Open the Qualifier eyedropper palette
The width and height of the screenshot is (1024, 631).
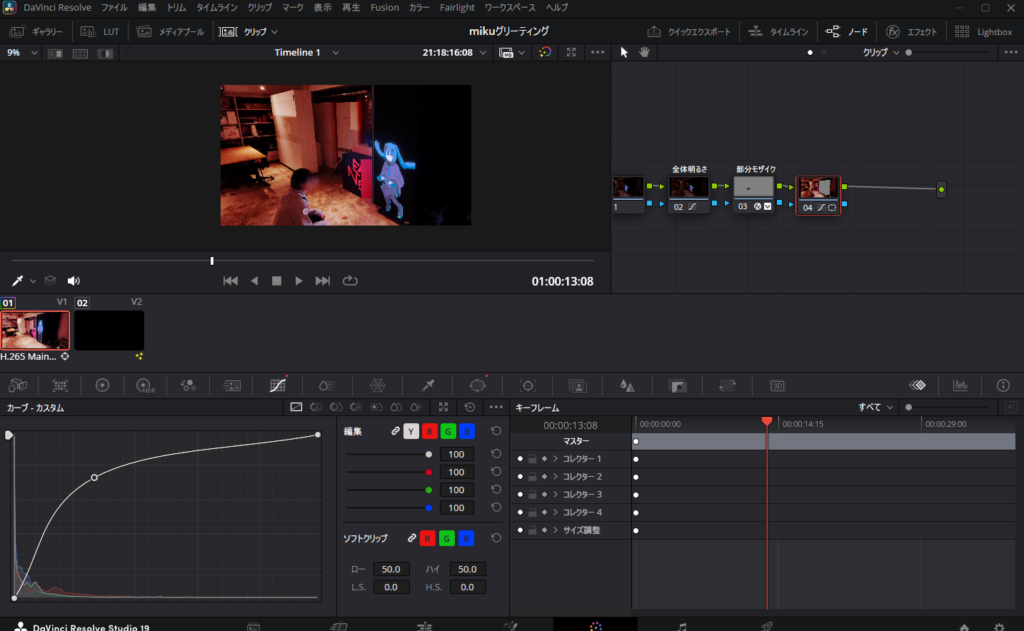pyautogui.click(x=428, y=385)
